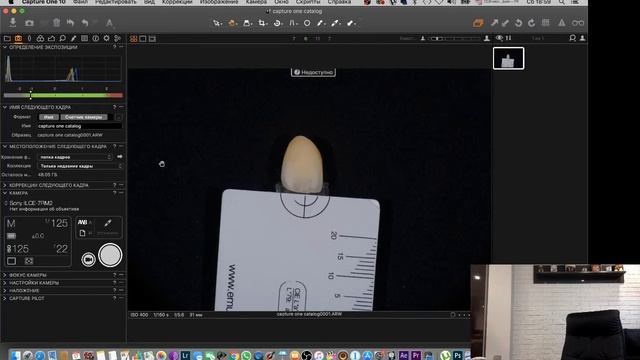Open the Color tool tab three-circles icon
Screen dimensions: 640x360
pos(40,38)
